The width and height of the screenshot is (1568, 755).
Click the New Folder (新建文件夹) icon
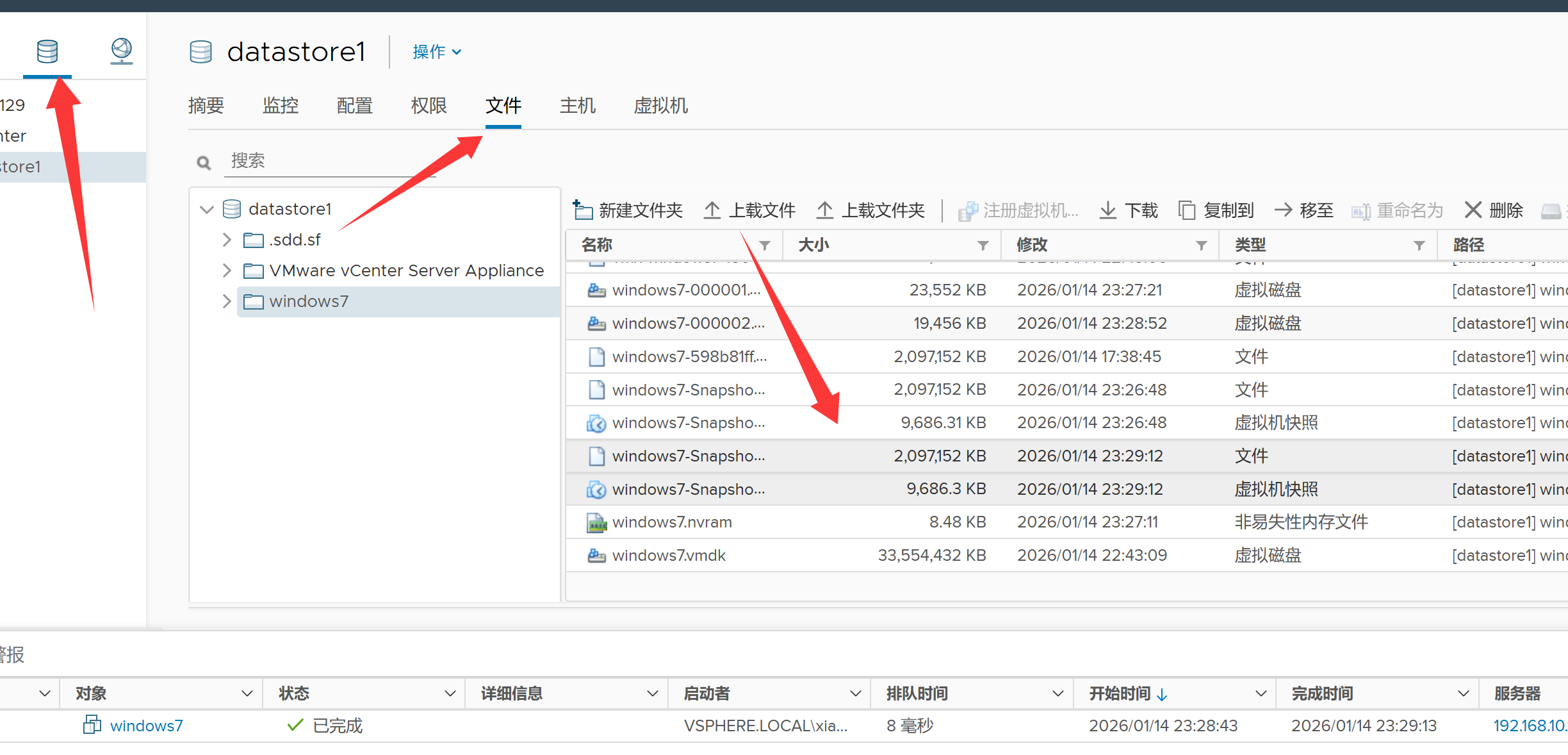click(x=582, y=210)
